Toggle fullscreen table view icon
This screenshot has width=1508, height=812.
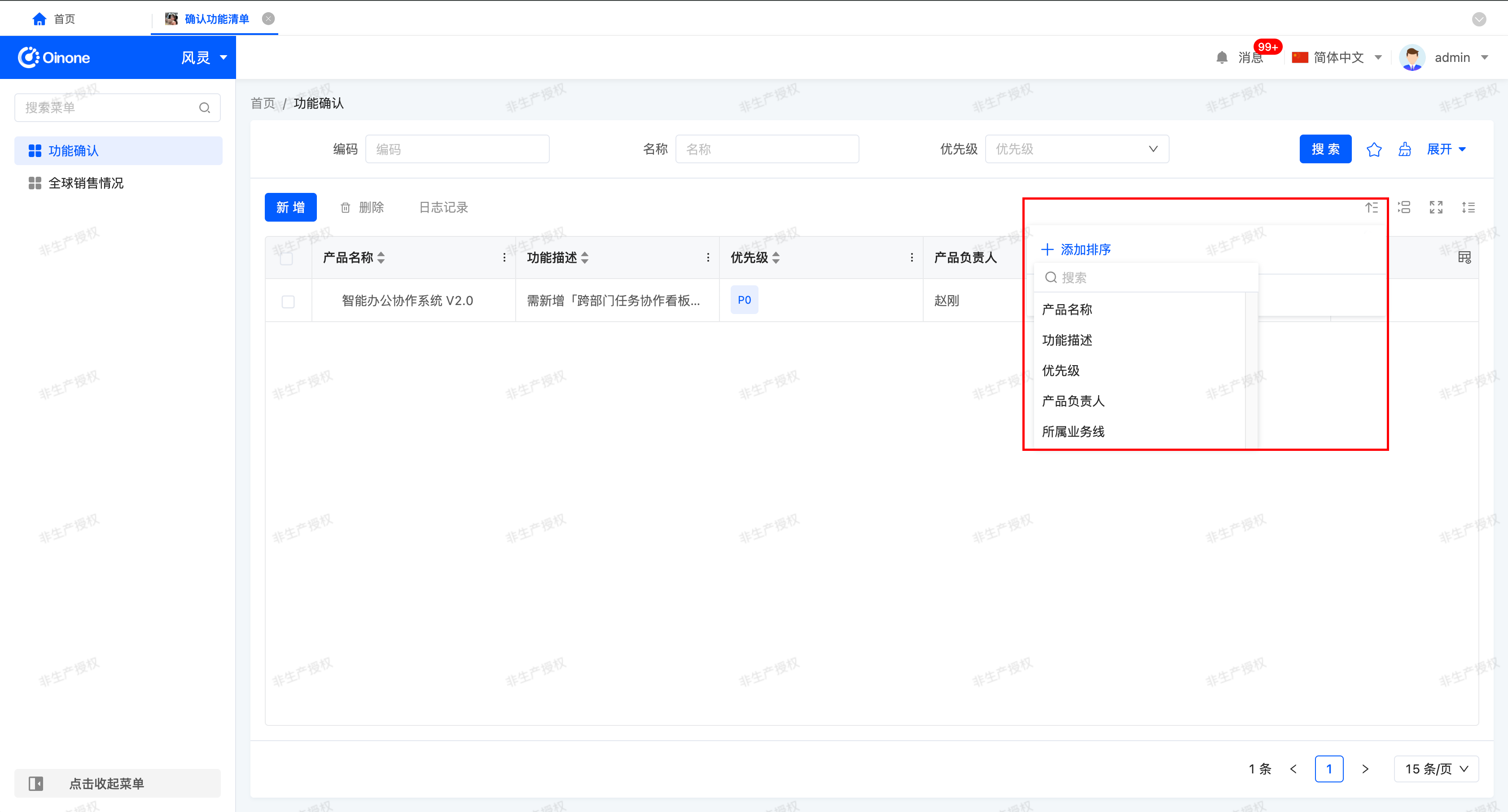coord(1436,207)
